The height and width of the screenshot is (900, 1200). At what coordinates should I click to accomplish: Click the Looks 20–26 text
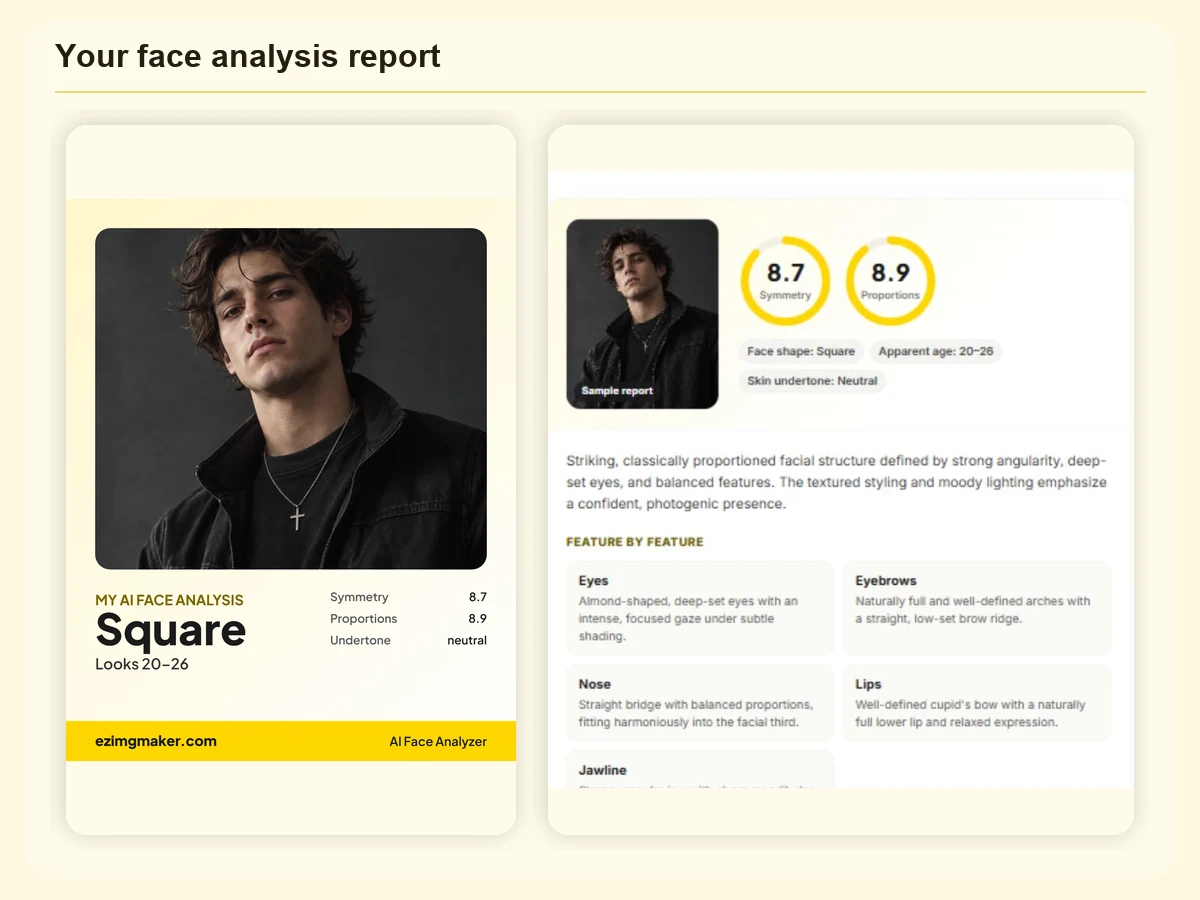(142, 664)
